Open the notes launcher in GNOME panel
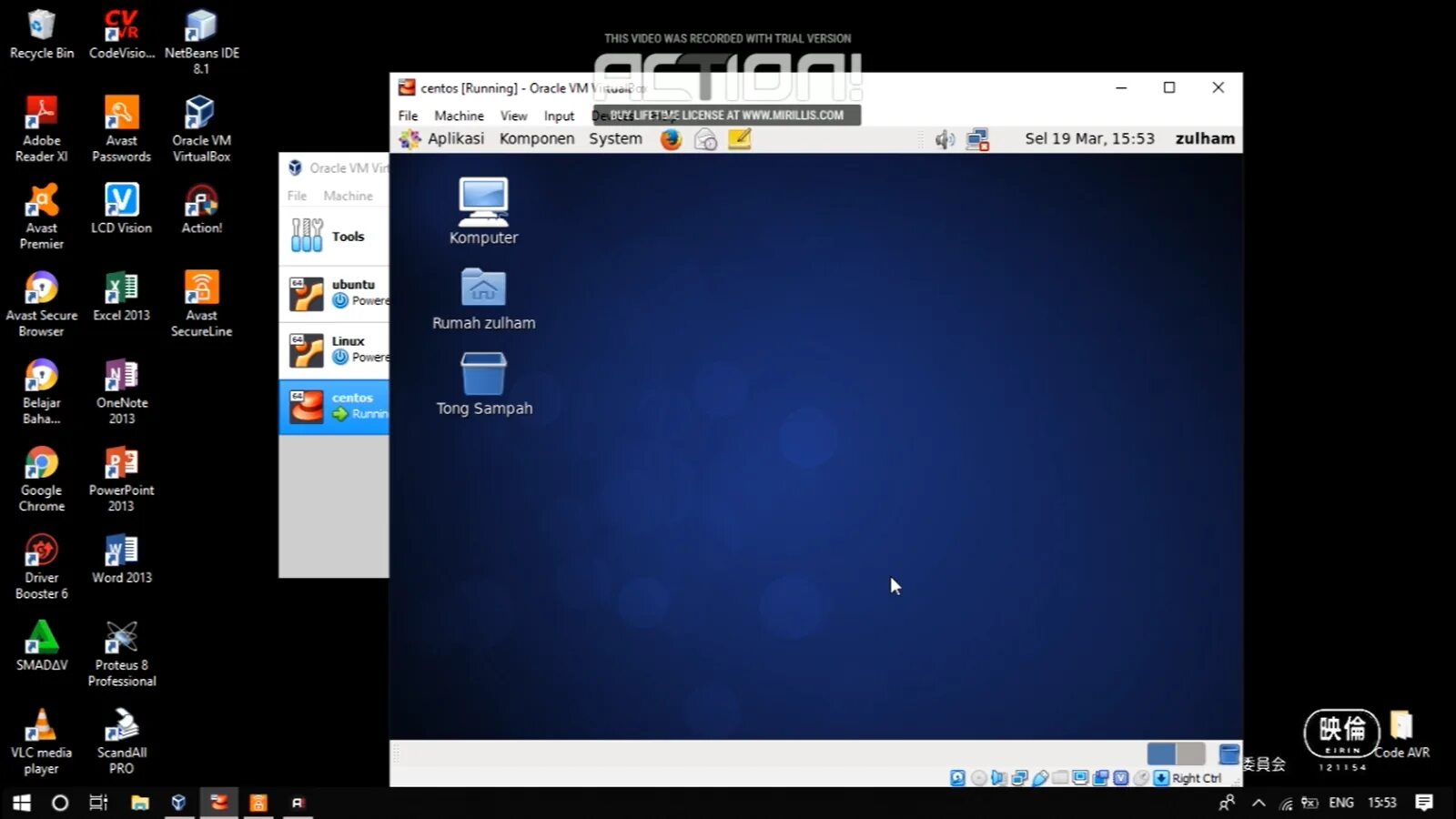The width and height of the screenshot is (1456, 819). point(739,139)
